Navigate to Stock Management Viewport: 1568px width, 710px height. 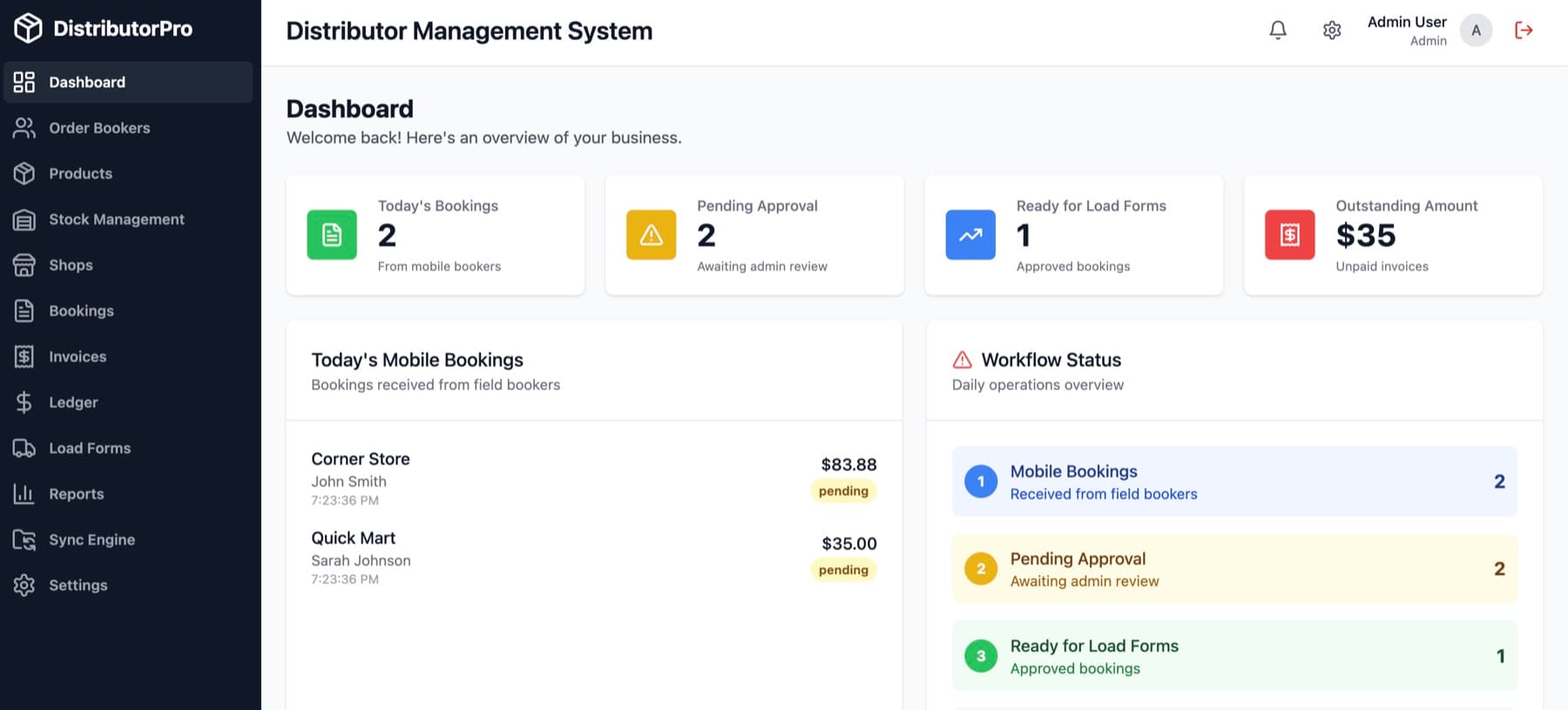(128, 220)
